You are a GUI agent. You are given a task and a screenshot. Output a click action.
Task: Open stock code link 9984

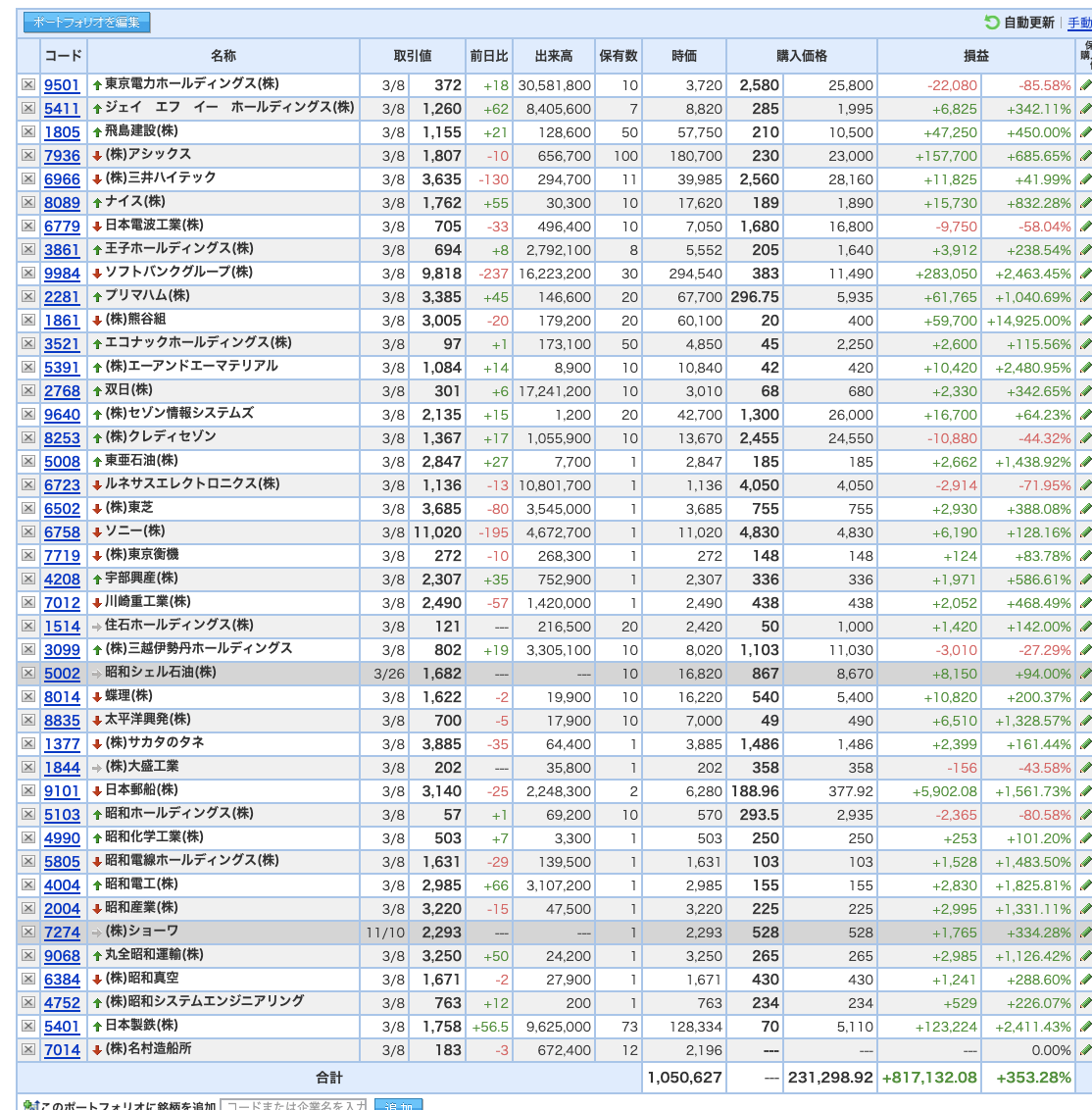coord(62,274)
